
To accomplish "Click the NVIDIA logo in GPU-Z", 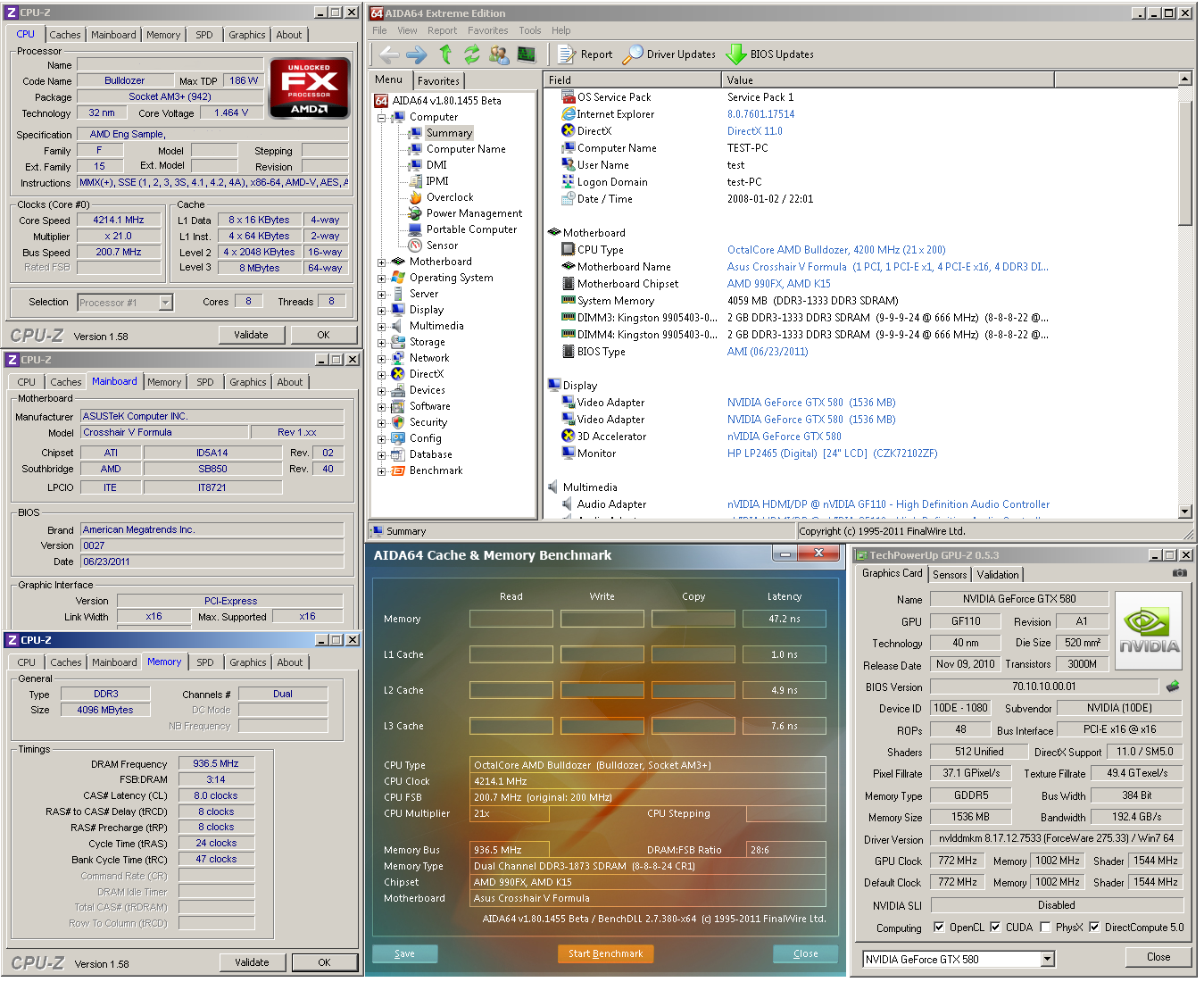I will (x=1149, y=630).
